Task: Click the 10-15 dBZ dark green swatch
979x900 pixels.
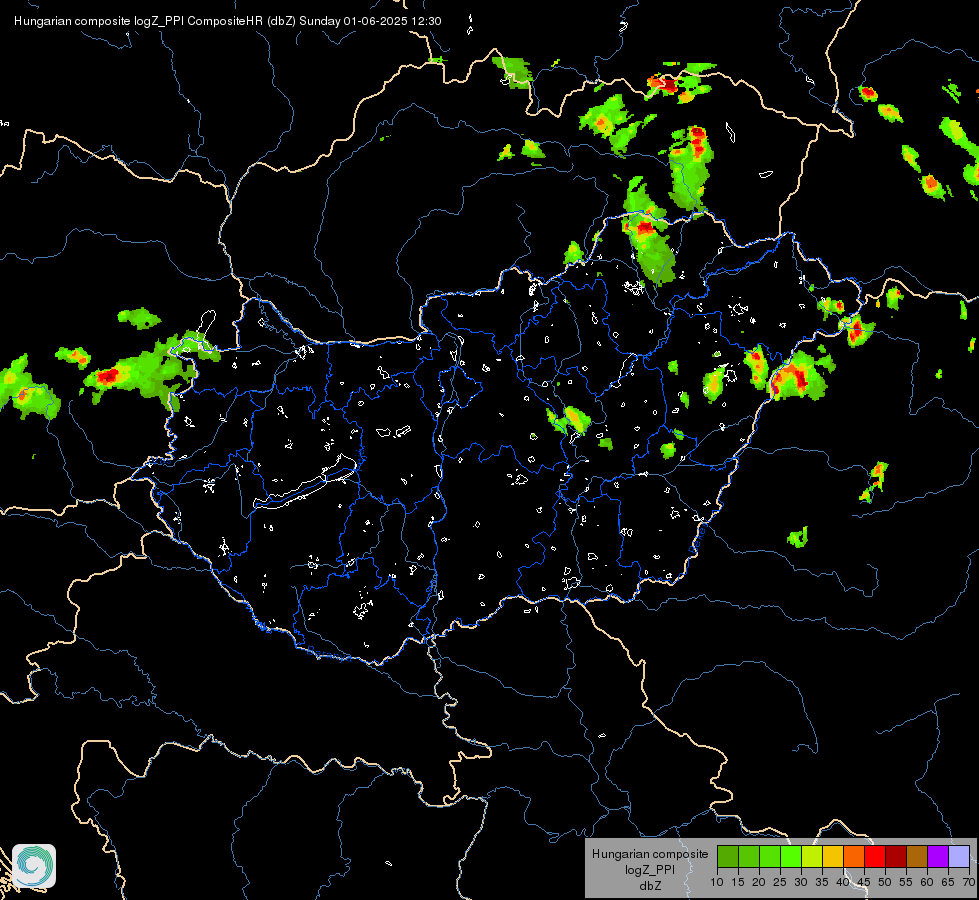Action: pos(728,856)
